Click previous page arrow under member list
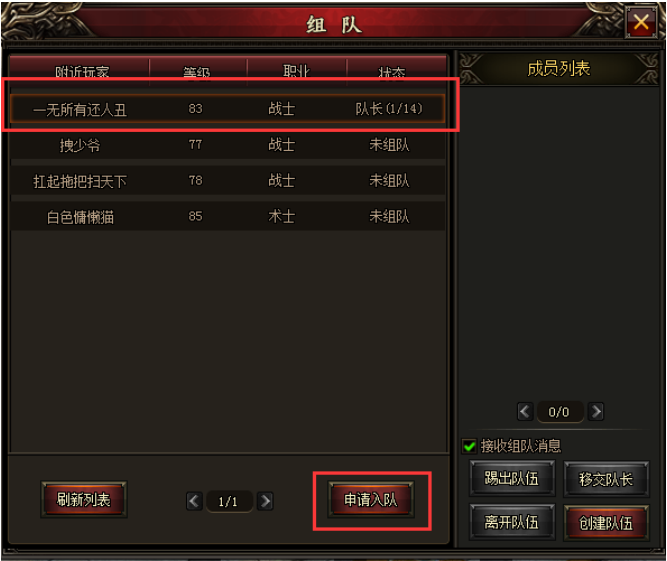This screenshot has height=561, width=667. (525, 411)
